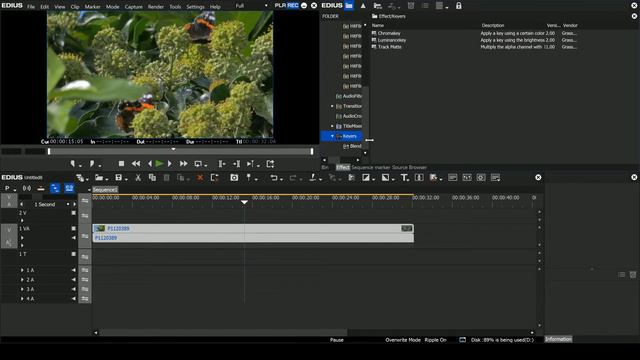This screenshot has width=640, height=360.
Task: Select the Luminancekey effect
Action: [392, 40]
